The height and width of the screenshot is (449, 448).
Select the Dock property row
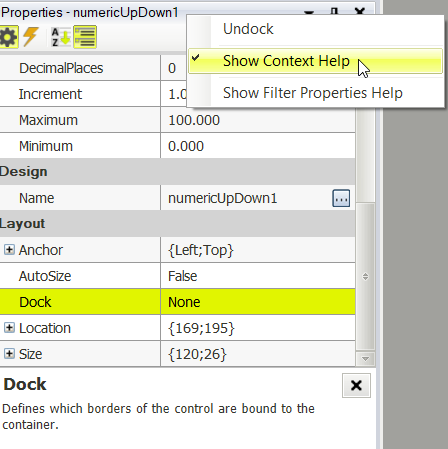point(177,302)
